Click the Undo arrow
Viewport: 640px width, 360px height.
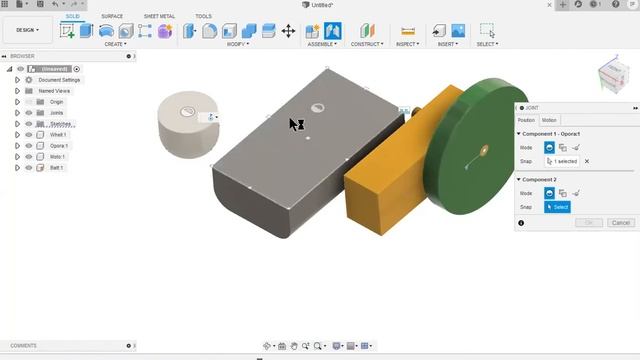[x=55, y=4]
